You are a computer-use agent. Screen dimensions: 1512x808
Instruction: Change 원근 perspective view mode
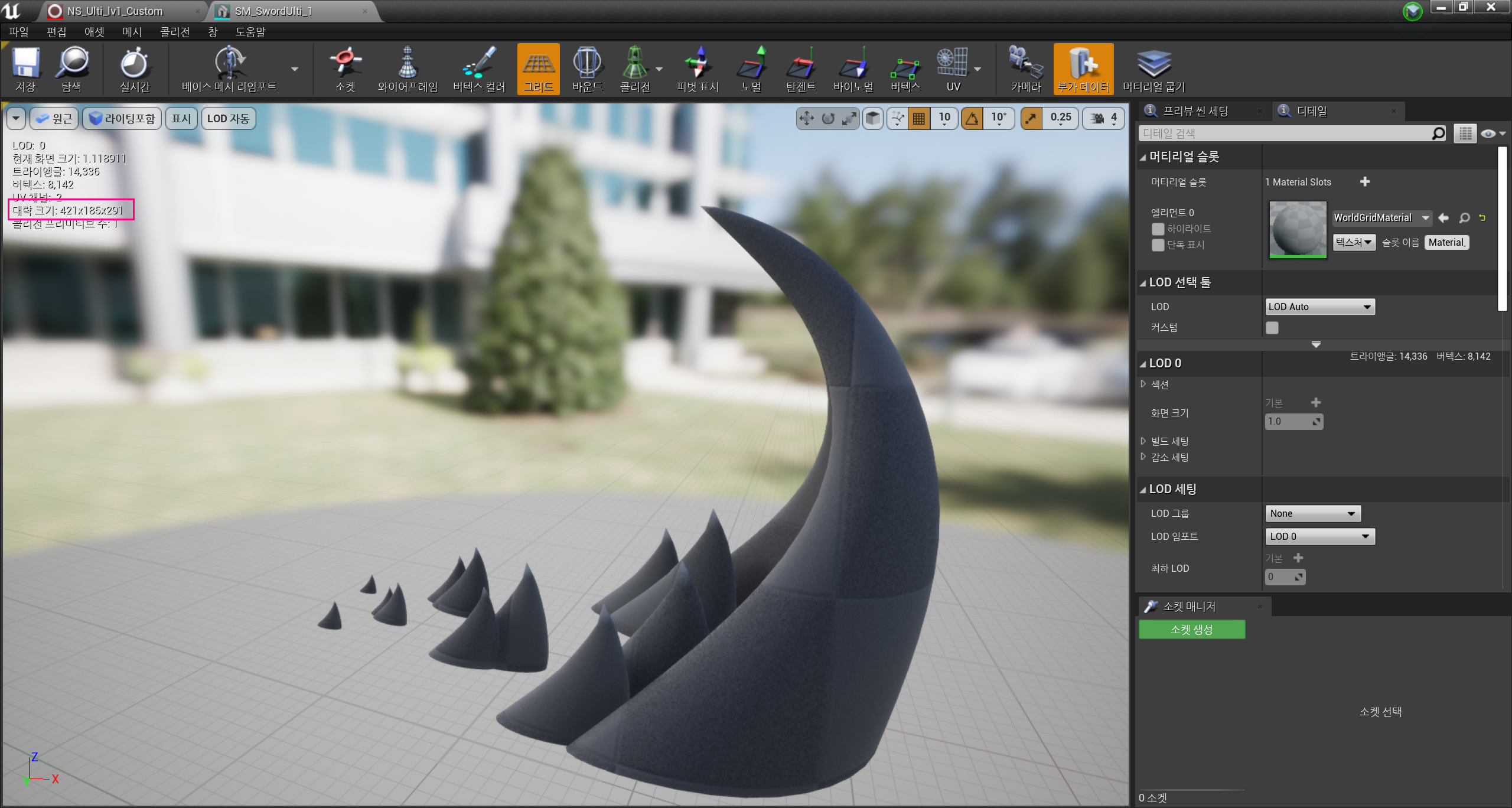click(53, 119)
